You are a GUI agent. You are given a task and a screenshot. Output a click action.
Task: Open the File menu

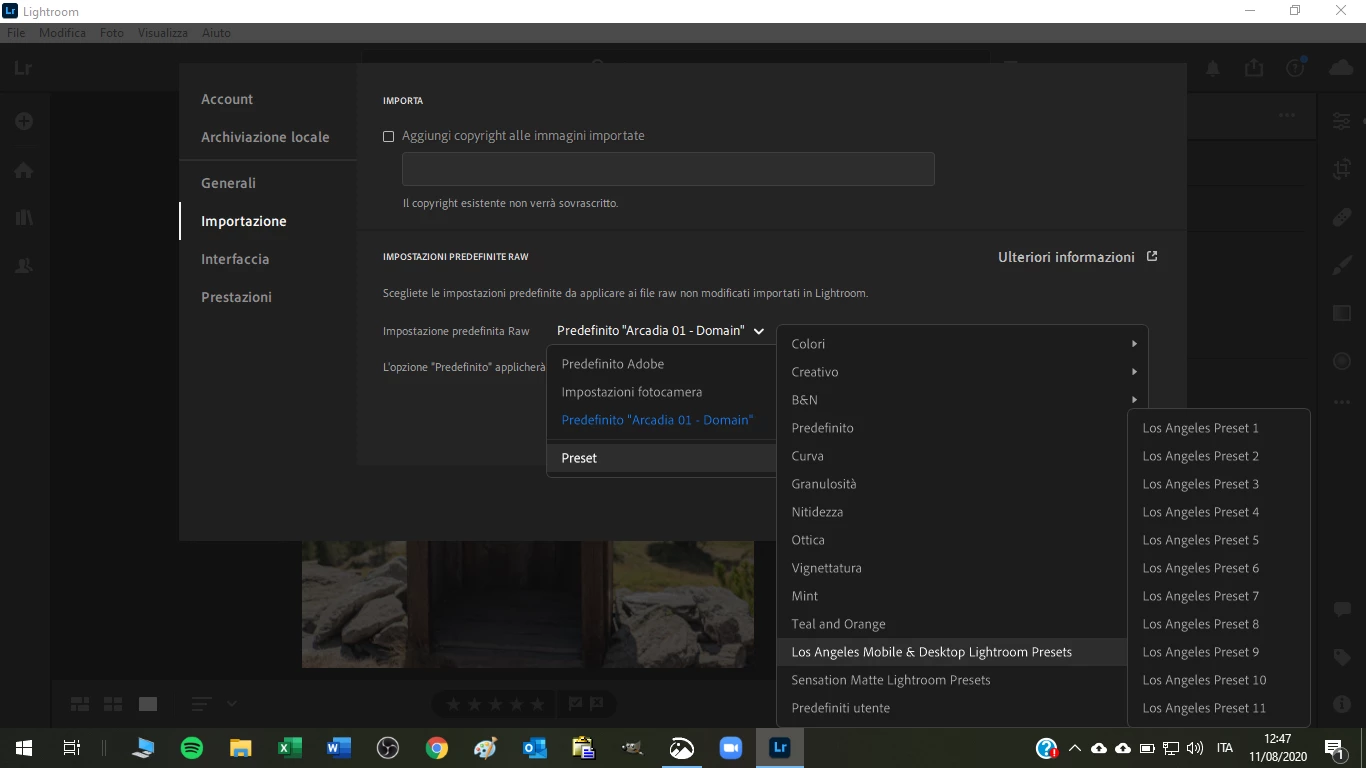16,33
